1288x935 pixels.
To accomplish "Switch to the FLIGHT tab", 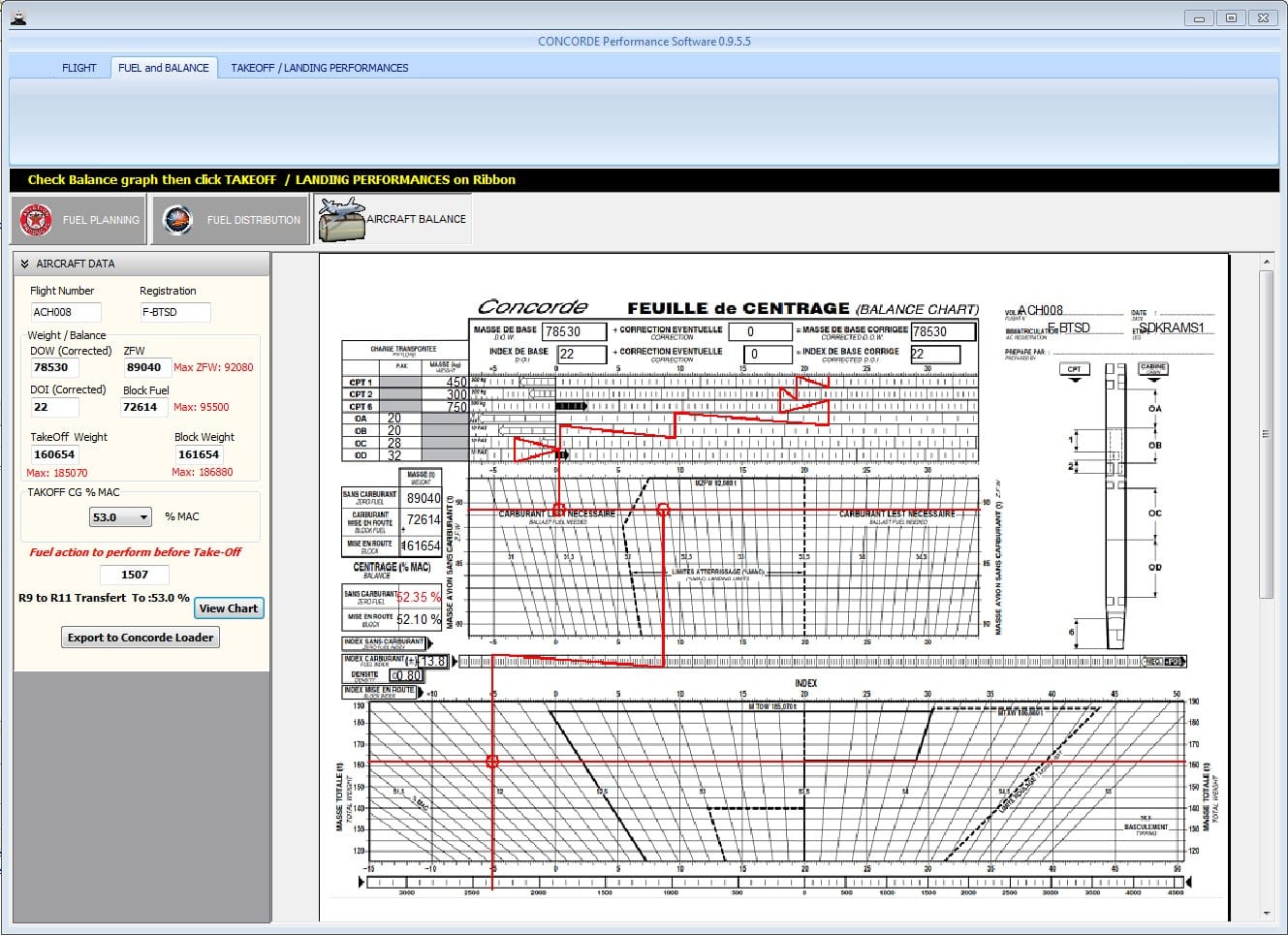I will (x=79, y=68).
